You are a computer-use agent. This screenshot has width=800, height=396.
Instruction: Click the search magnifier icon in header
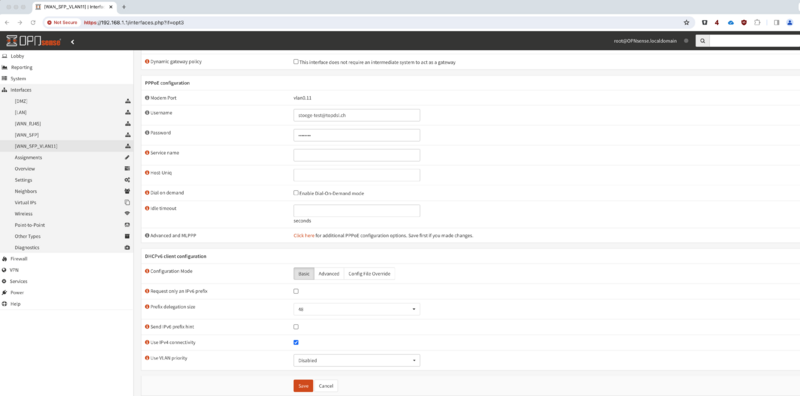(703, 41)
